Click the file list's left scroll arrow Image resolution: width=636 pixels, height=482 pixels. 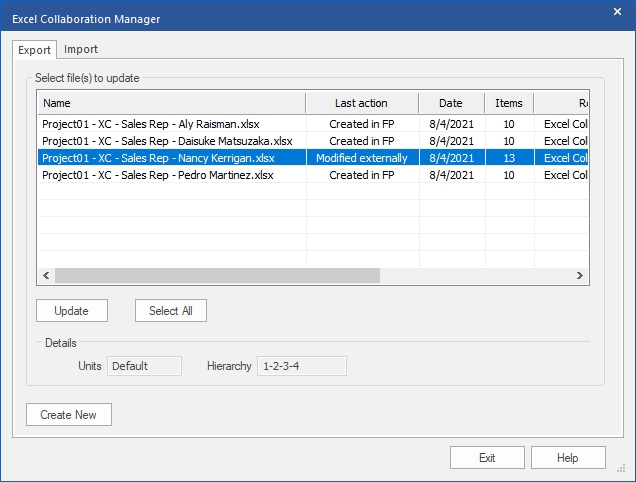click(x=46, y=275)
